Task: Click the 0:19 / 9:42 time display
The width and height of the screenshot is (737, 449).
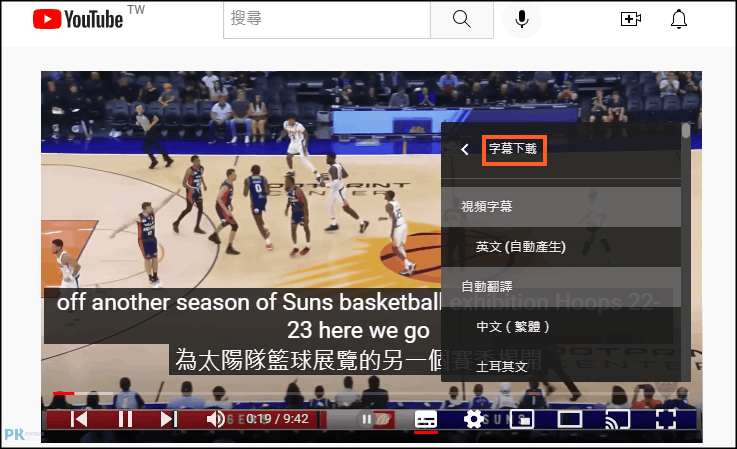Action: click(277, 418)
